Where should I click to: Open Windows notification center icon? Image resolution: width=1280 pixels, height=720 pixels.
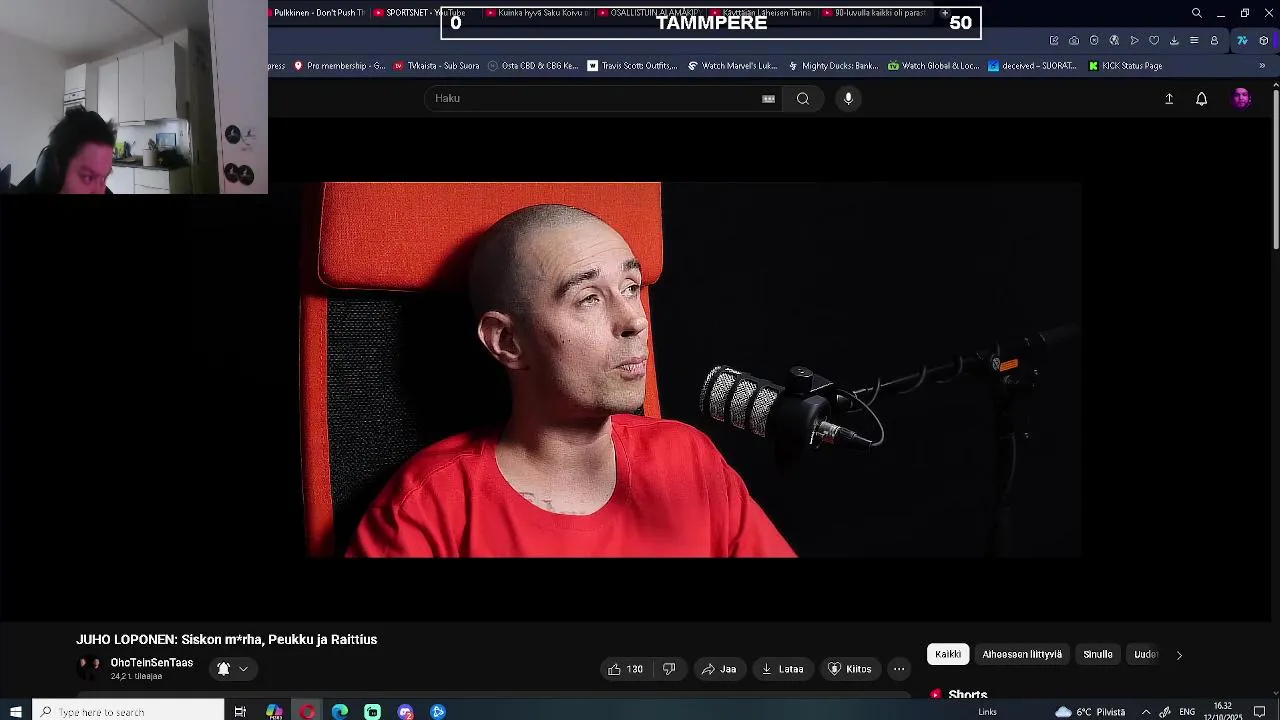[1260, 712]
